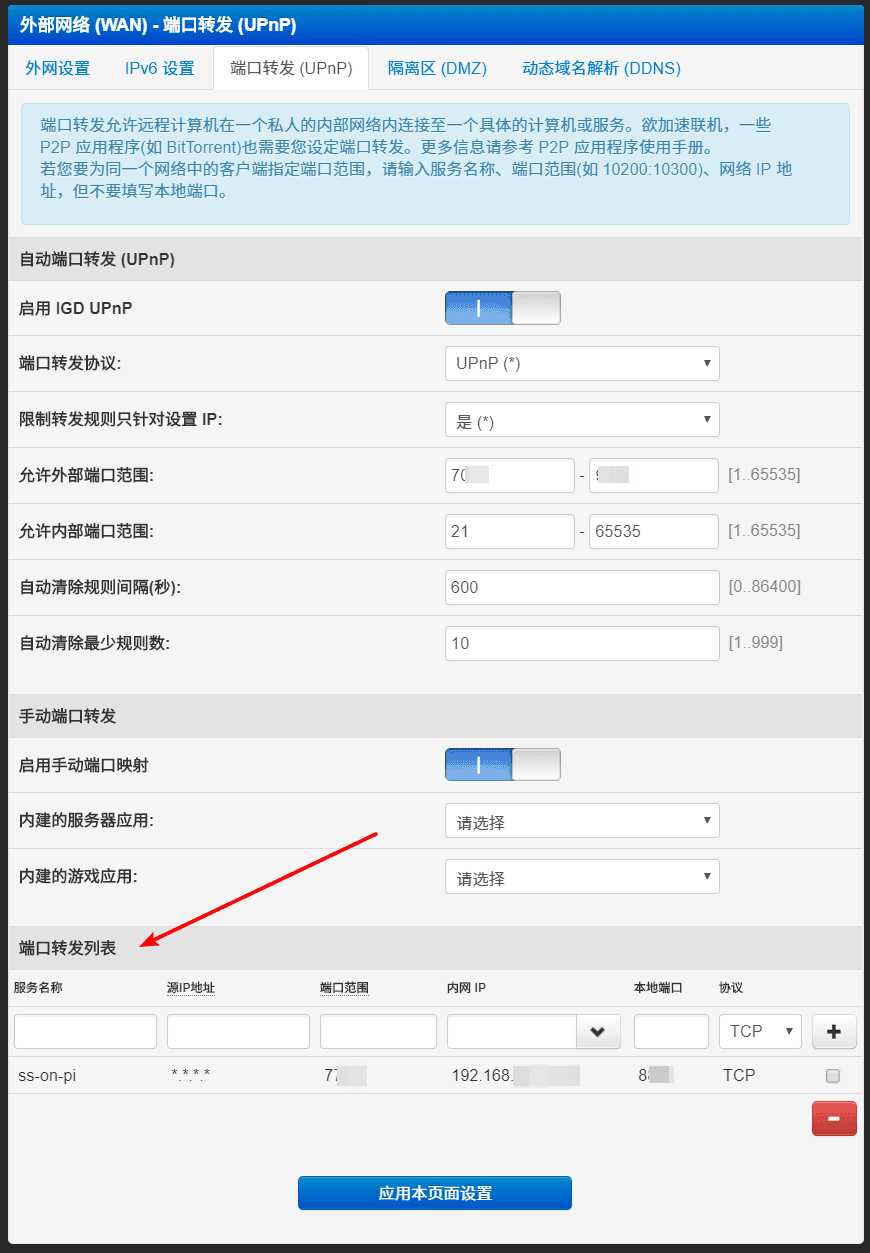Image resolution: width=870 pixels, height=1253 pixels.
Task: Toggle the 启用手动端口映射 switch
Action: pyautogui.click(x=502, y=764)
